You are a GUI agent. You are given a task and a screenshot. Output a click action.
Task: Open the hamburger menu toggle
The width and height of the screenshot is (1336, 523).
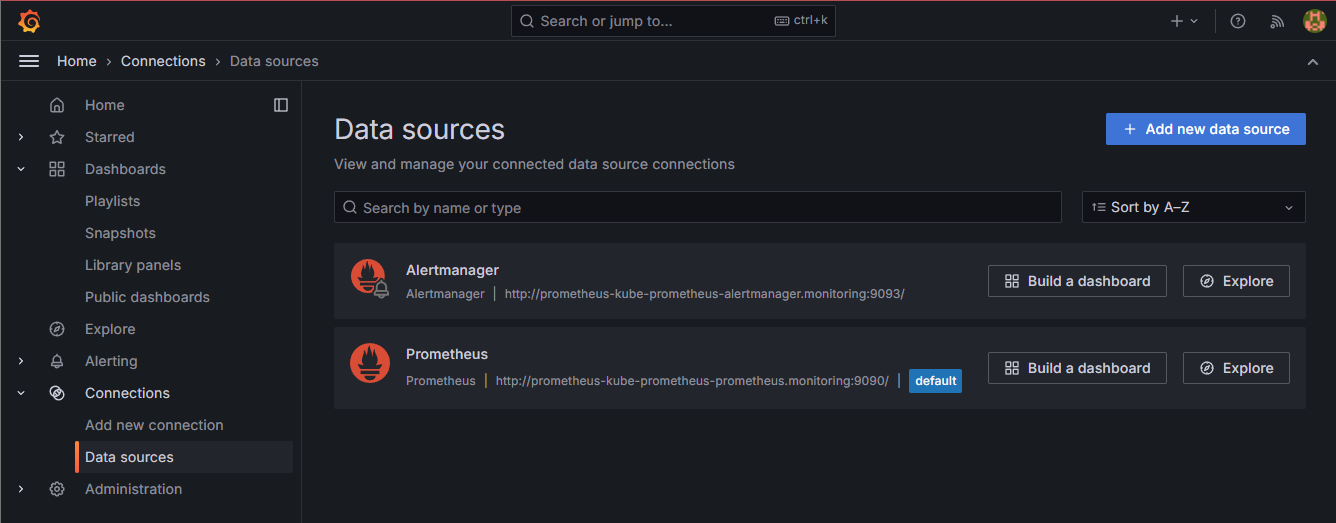tap(29, 61)
